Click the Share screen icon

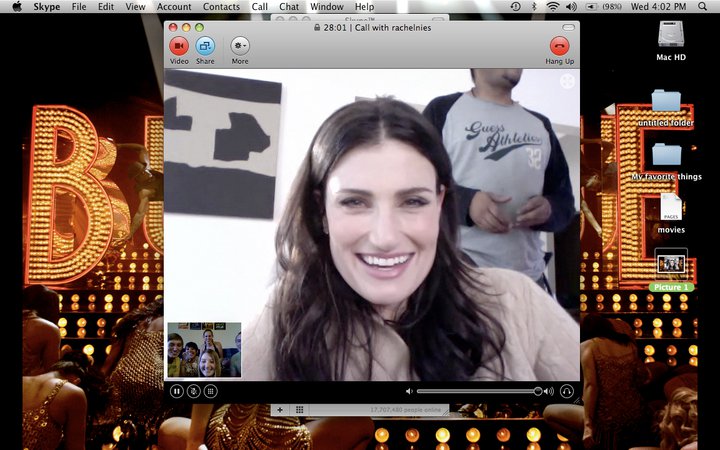(x=205, y=45)
